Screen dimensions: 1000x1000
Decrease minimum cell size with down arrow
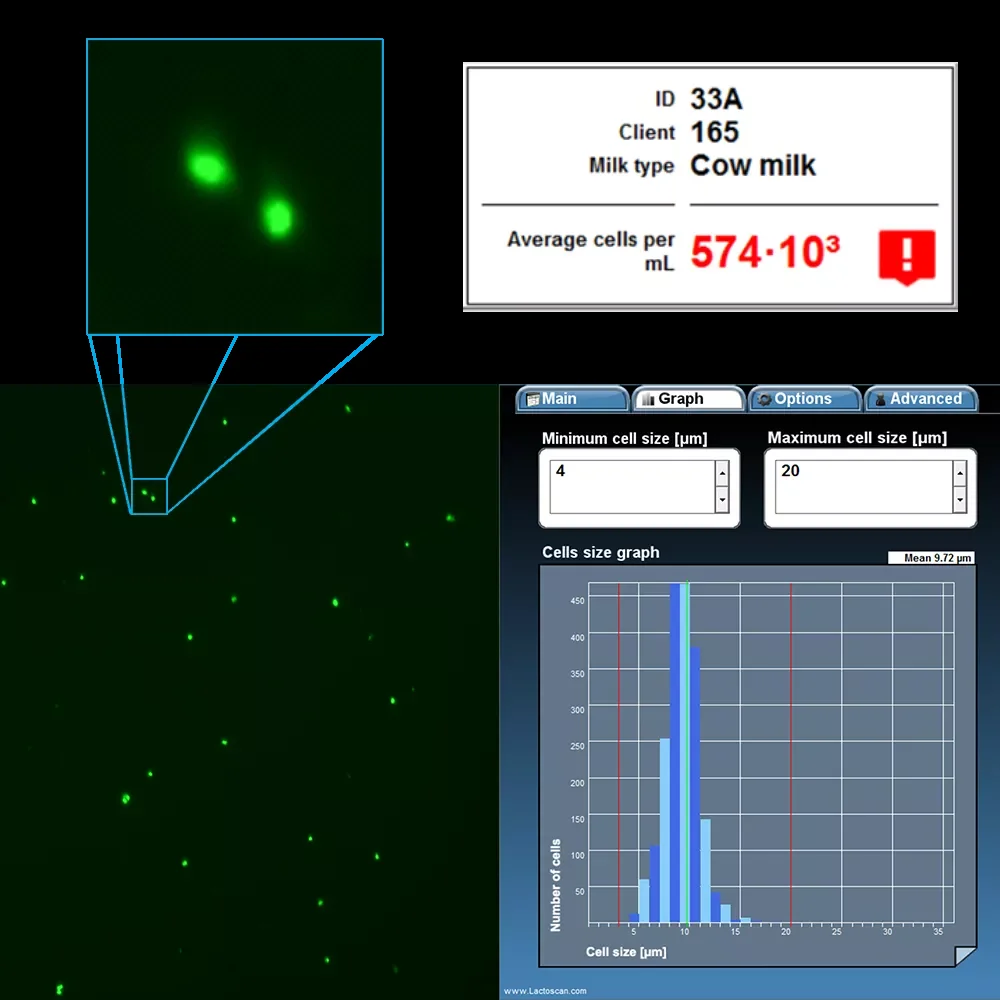[x=722, y=500]
